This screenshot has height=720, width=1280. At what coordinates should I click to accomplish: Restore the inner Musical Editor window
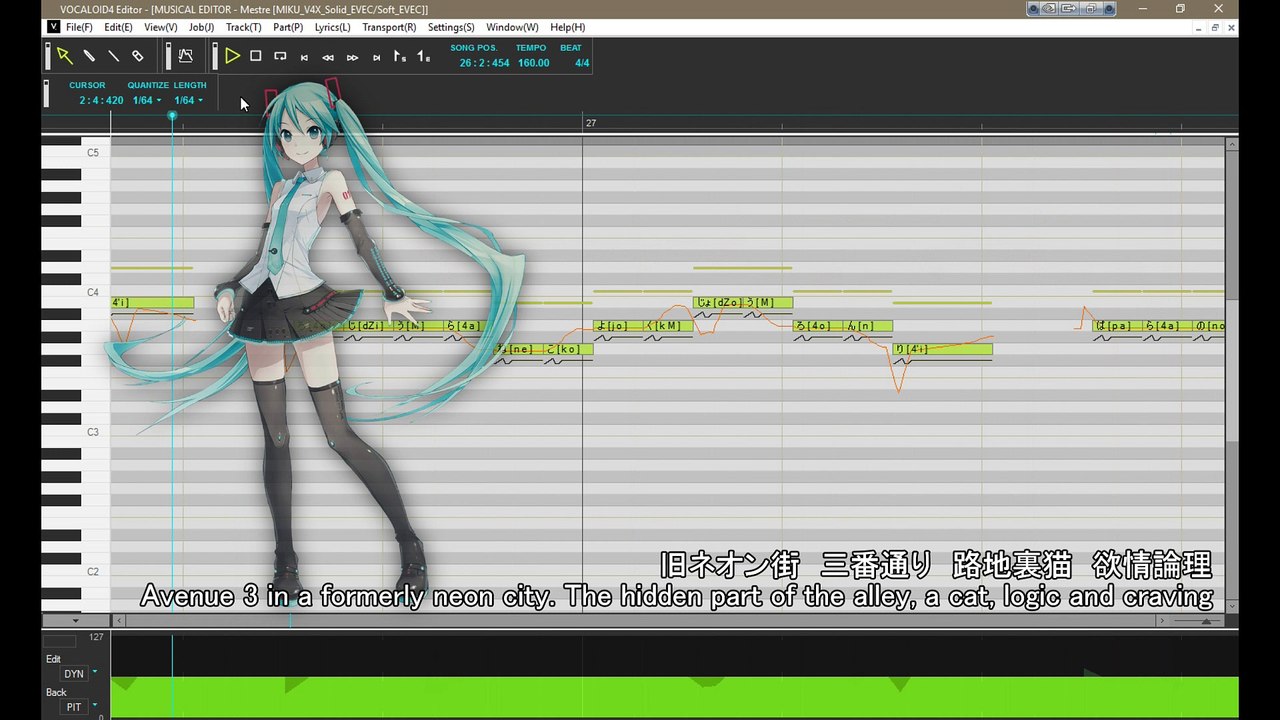[x=1215, y=27]
